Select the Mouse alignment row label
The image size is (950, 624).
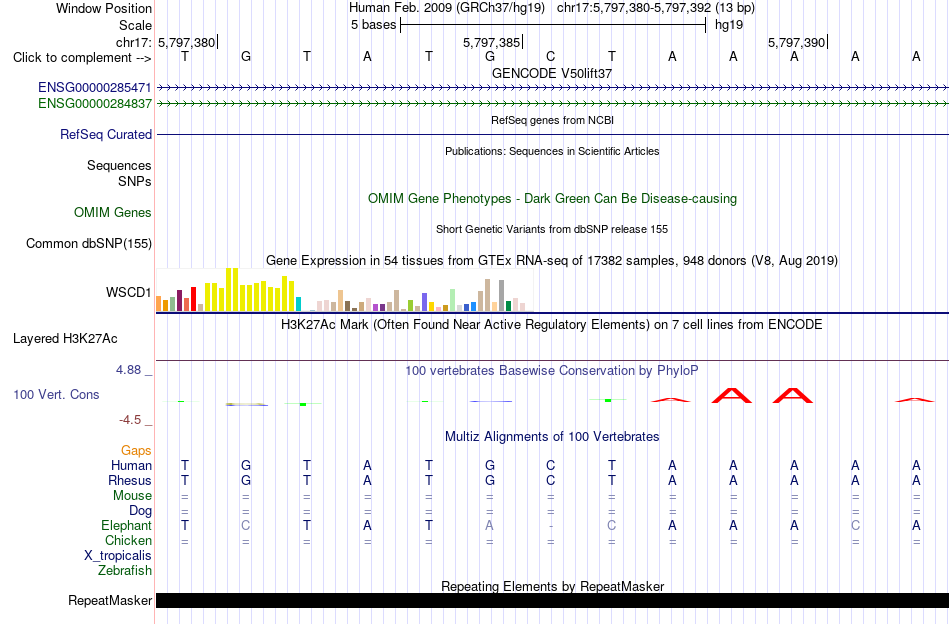pyautogui.click(x=132, y=496)
